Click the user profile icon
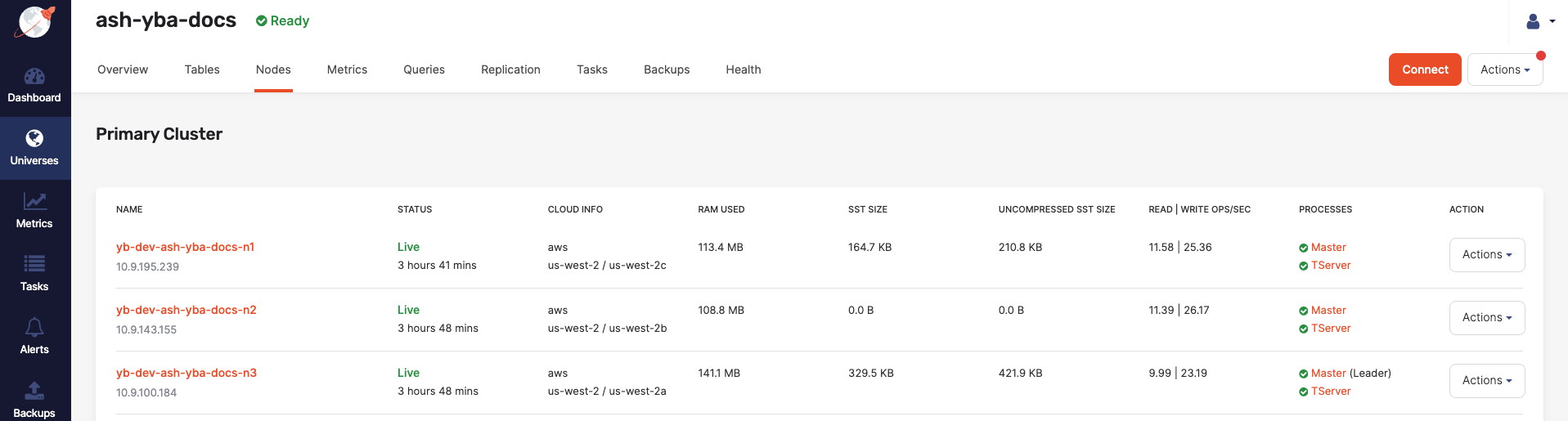 pyautogui.click(x=1534, y=21)
